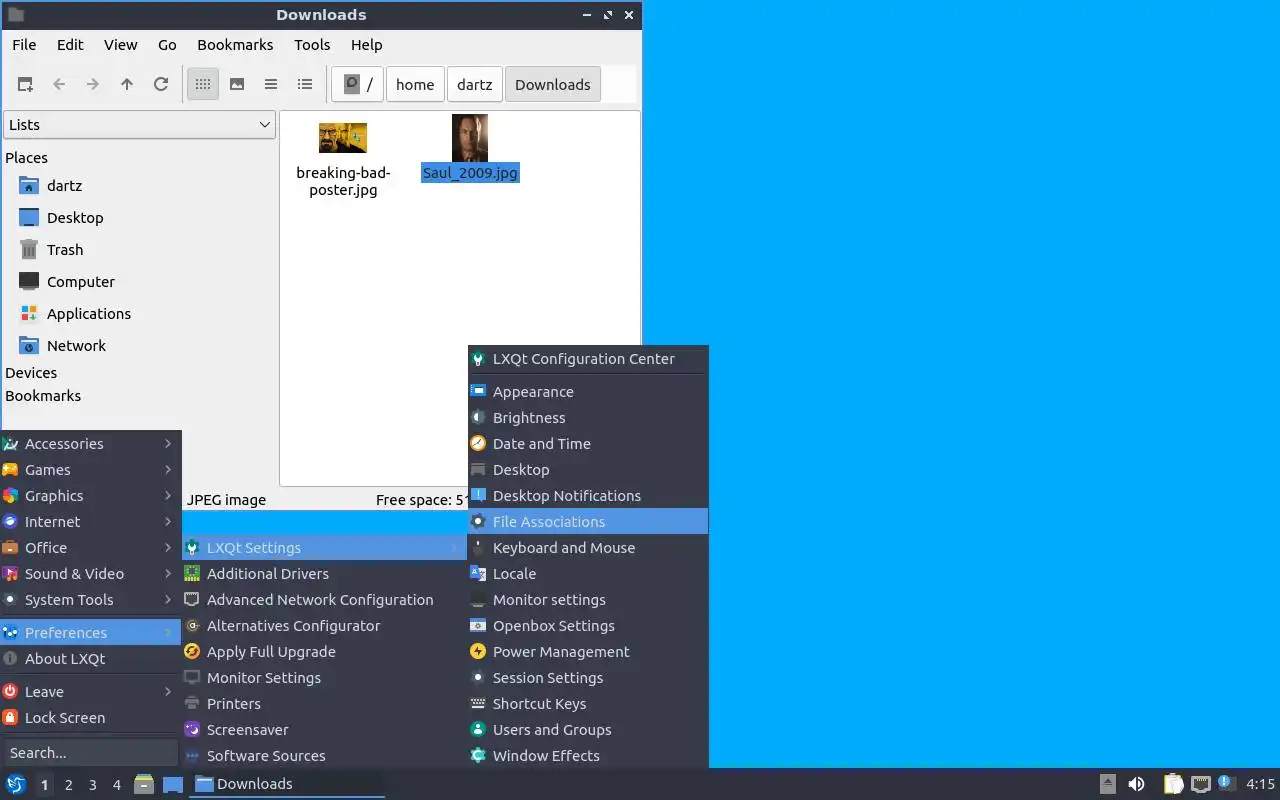Screen dimensions: 1280x800
Task: Click the Window Effects icon
Action: click(x=478, y=756)
